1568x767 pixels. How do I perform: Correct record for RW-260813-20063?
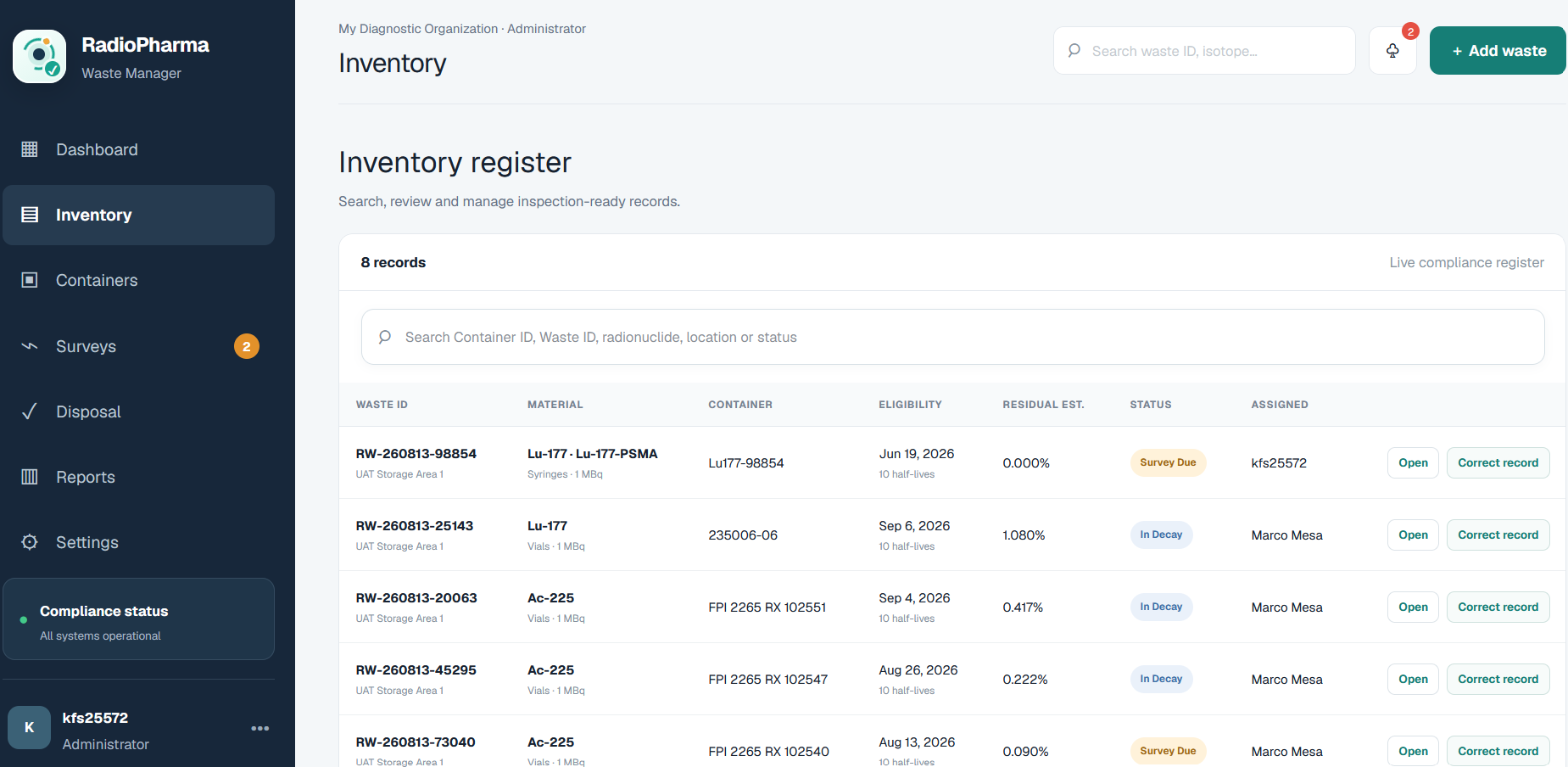[x=1498, y=607]
